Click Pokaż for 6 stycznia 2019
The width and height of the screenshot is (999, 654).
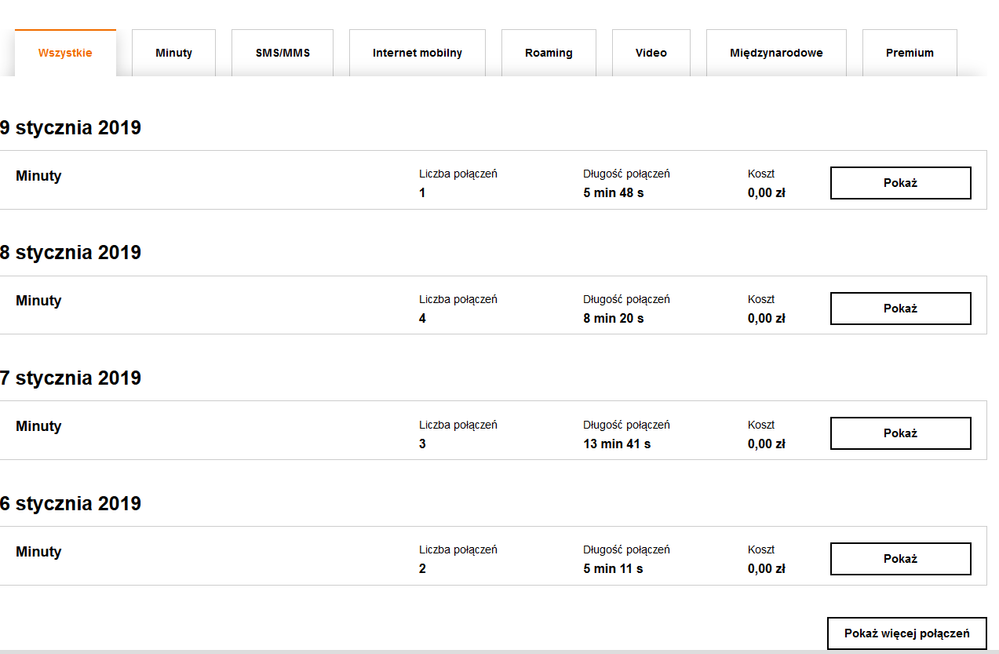point(900,559)
